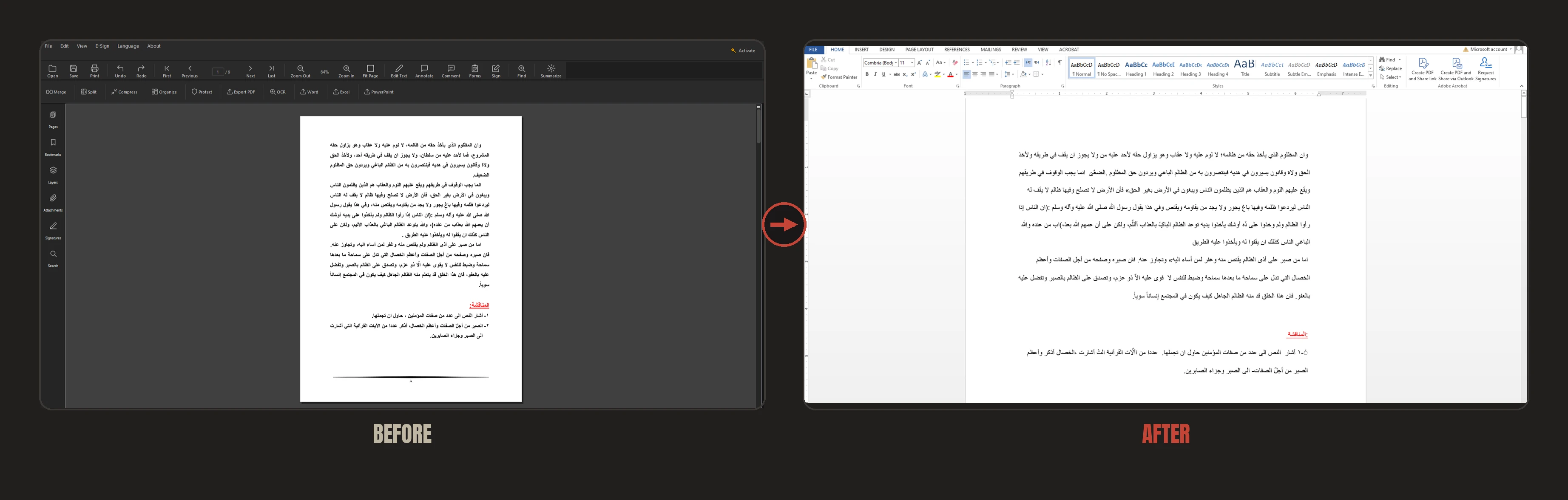Open the Signatures sidebar panel
Image resolution: width=1568 pixels, height=500 pixels.
pyautogui.click(x=53, y=231)
